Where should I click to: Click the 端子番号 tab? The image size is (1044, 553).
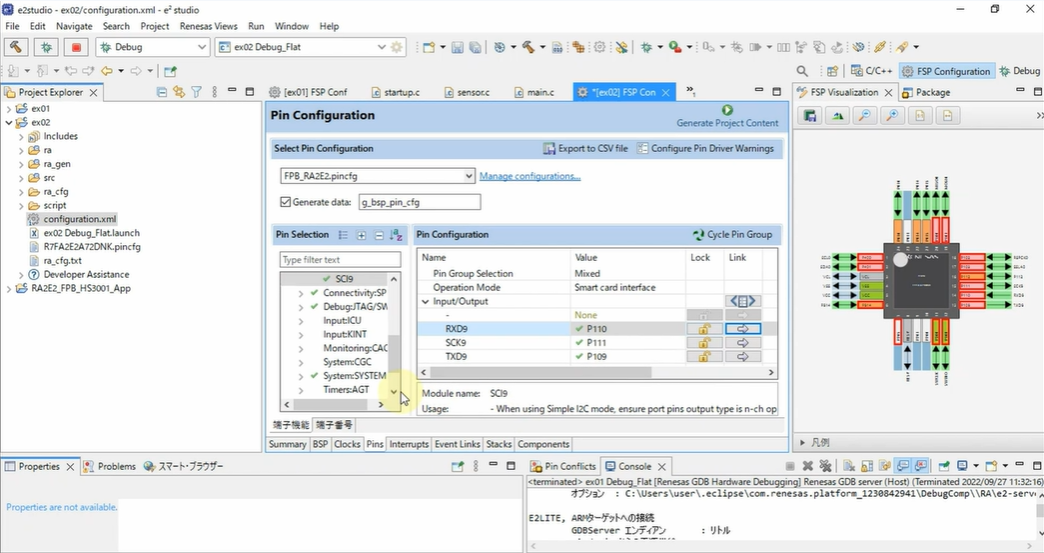coord(334,425)
